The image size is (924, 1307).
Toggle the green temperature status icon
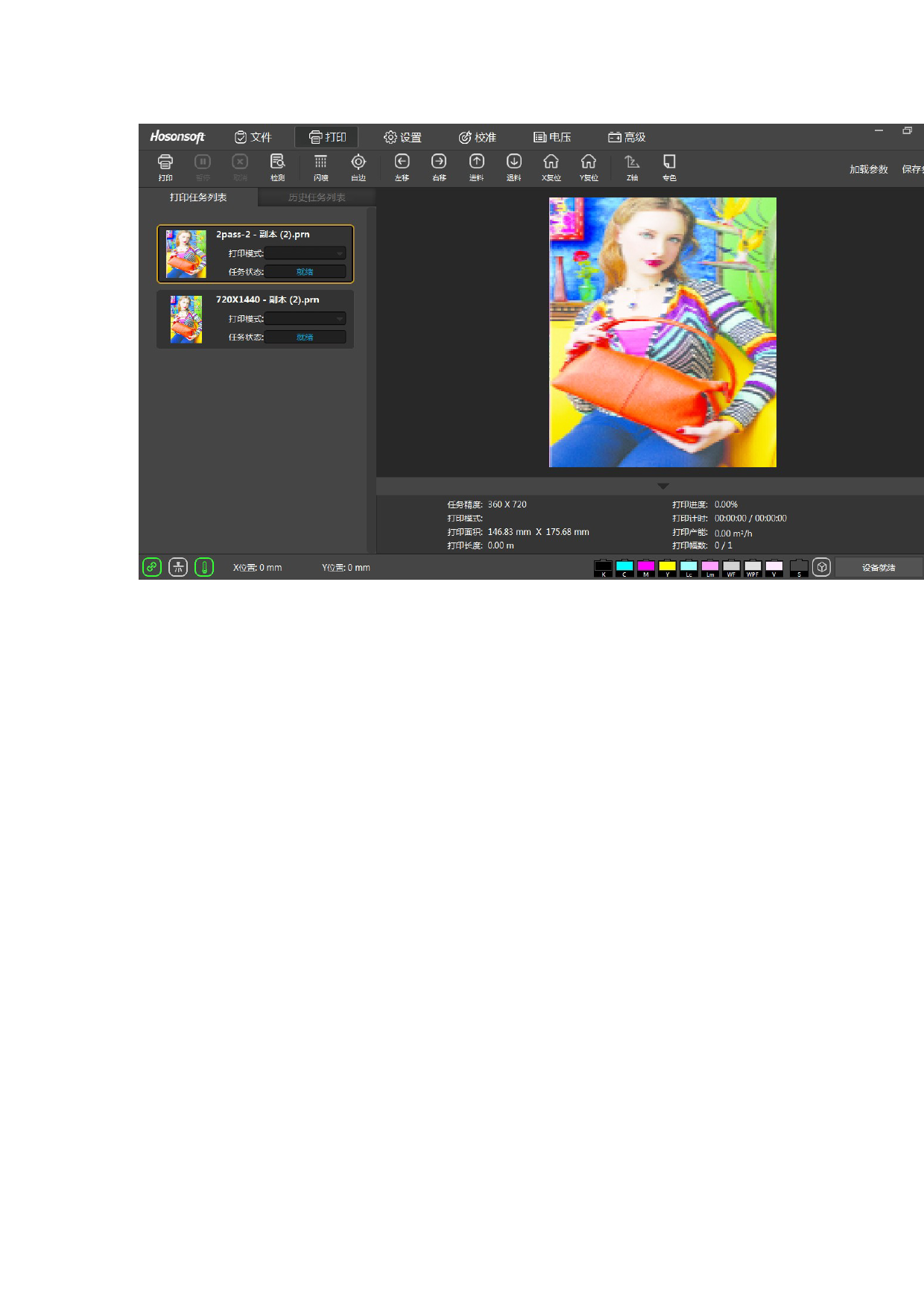pyautogui.click(x=204, y=567)
